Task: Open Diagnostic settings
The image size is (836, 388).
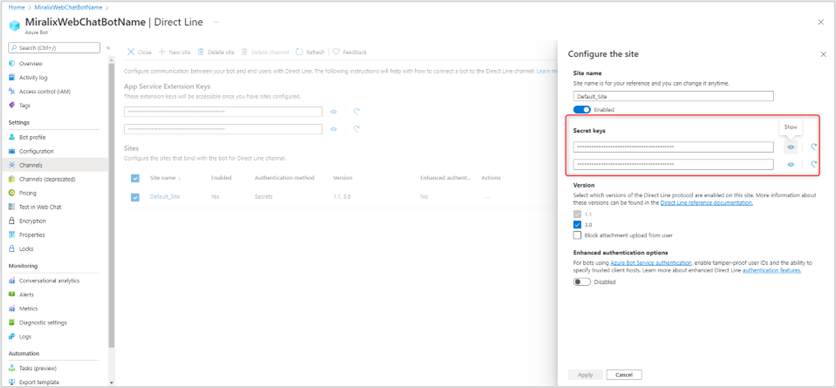Action: pyautogui.click(x=43, y=322)
